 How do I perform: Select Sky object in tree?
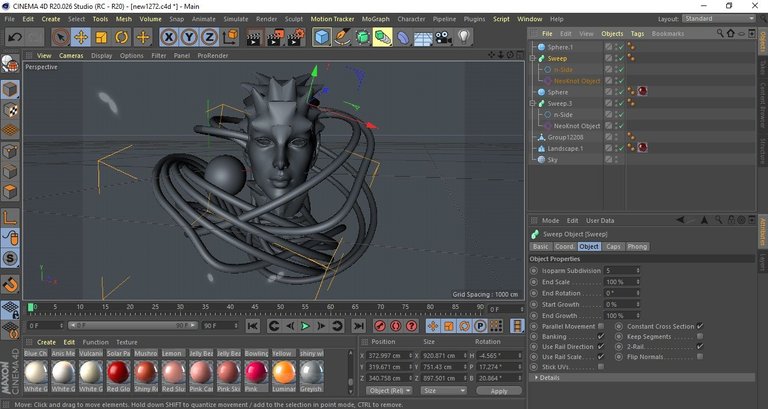(x=552, y=160)
